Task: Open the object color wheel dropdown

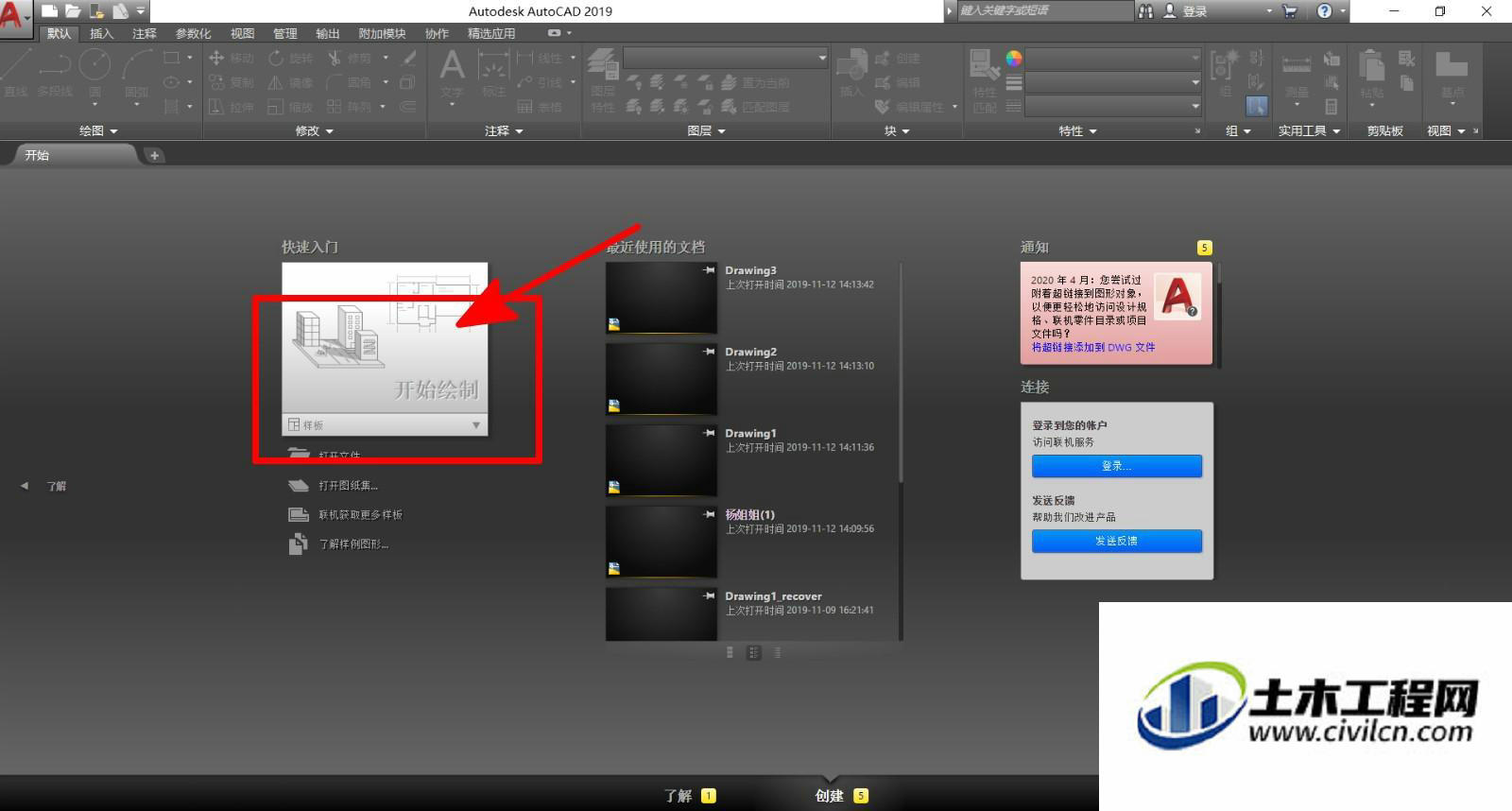Action: (x=1013, y=58)
